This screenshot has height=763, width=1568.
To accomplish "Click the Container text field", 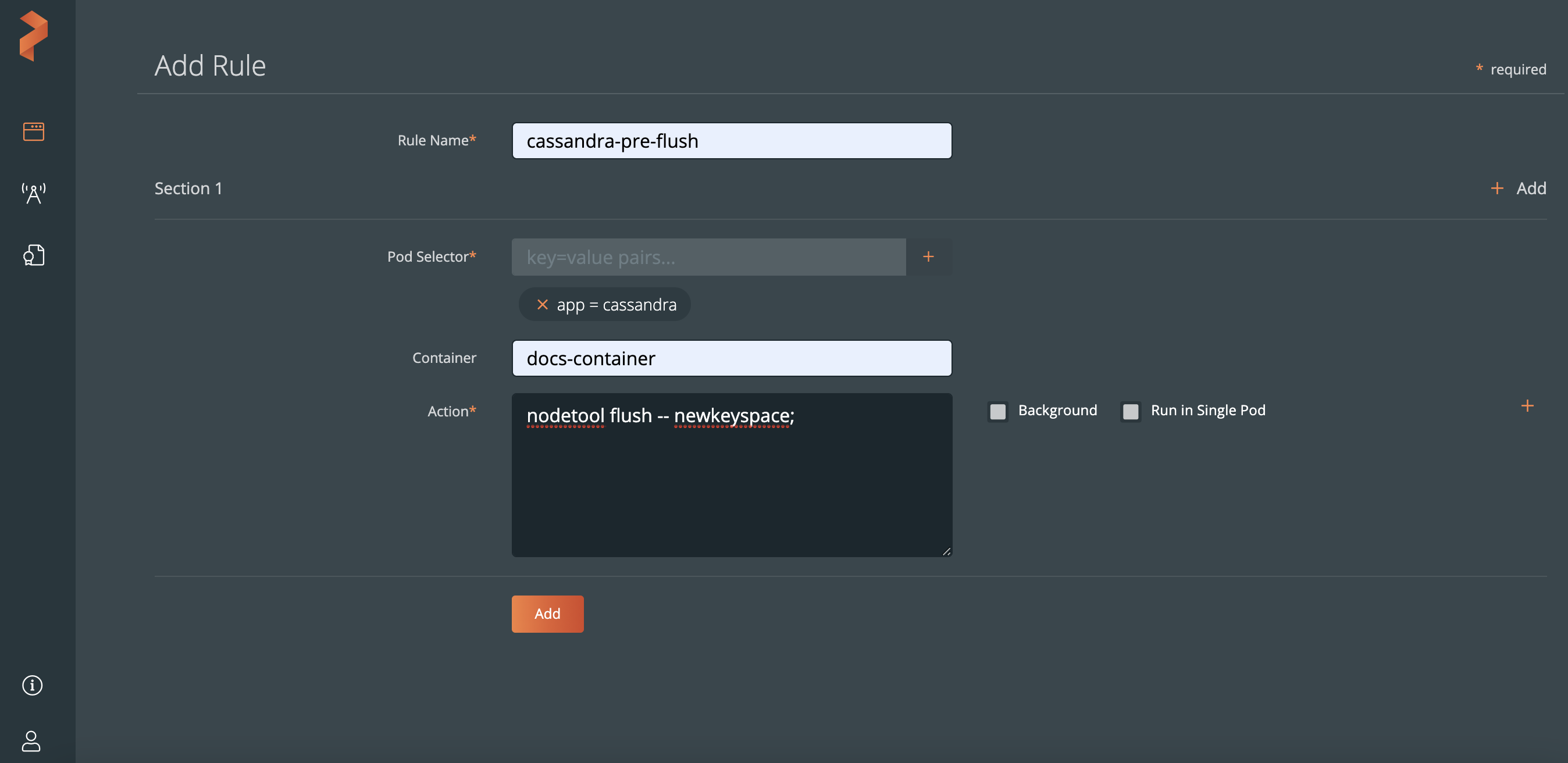I will point(731,358).
